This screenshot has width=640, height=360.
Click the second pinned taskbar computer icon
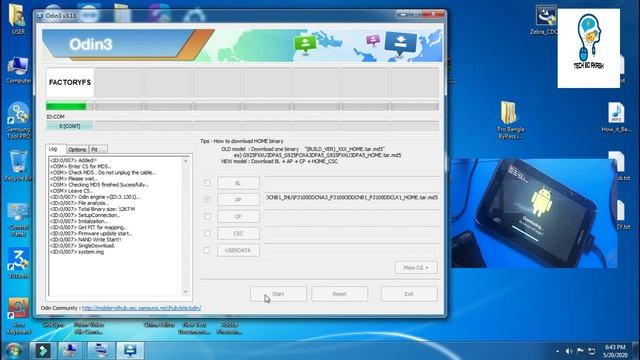[x=70, y=351]
